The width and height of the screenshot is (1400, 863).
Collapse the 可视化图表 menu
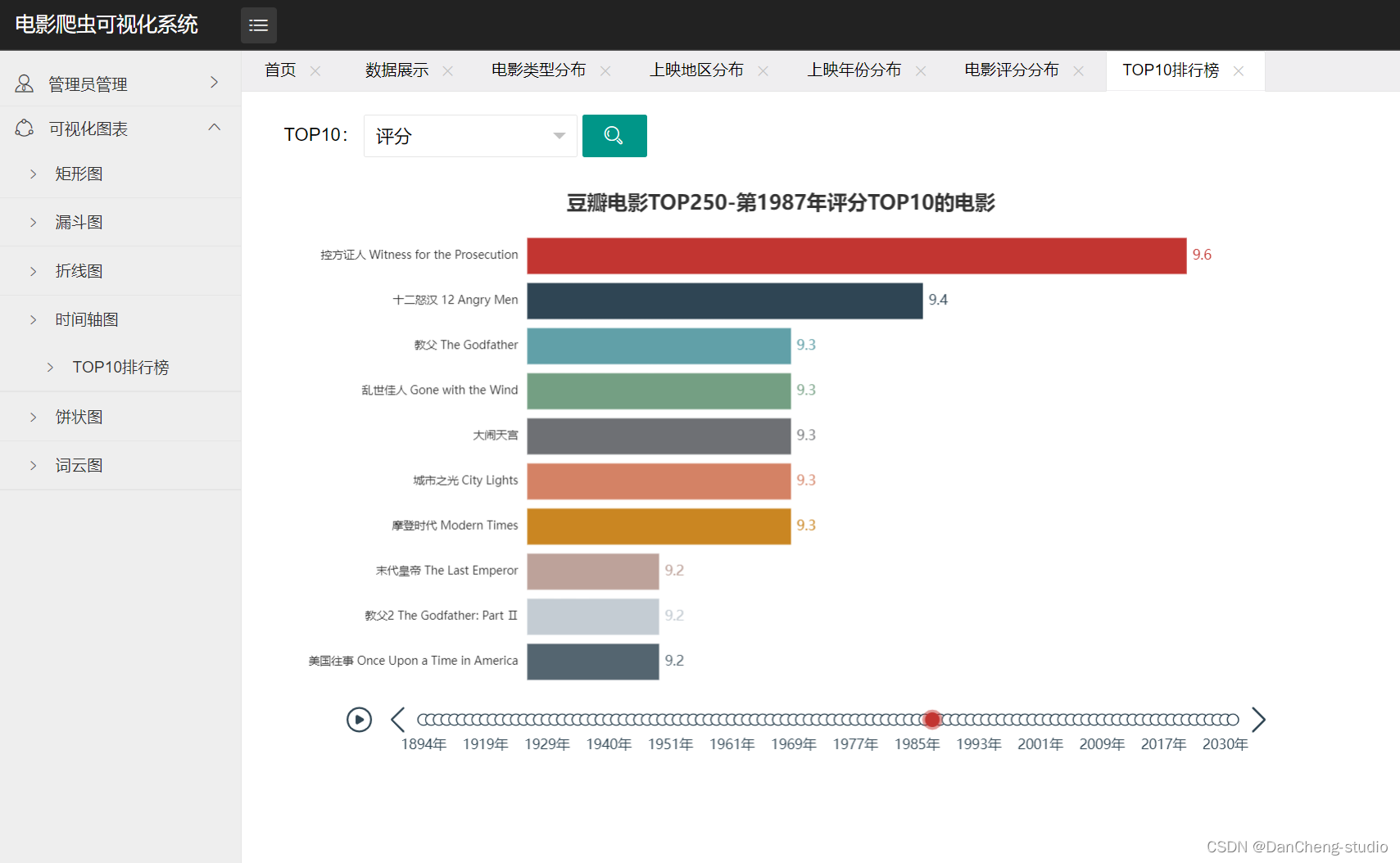(x=120, y=129)
